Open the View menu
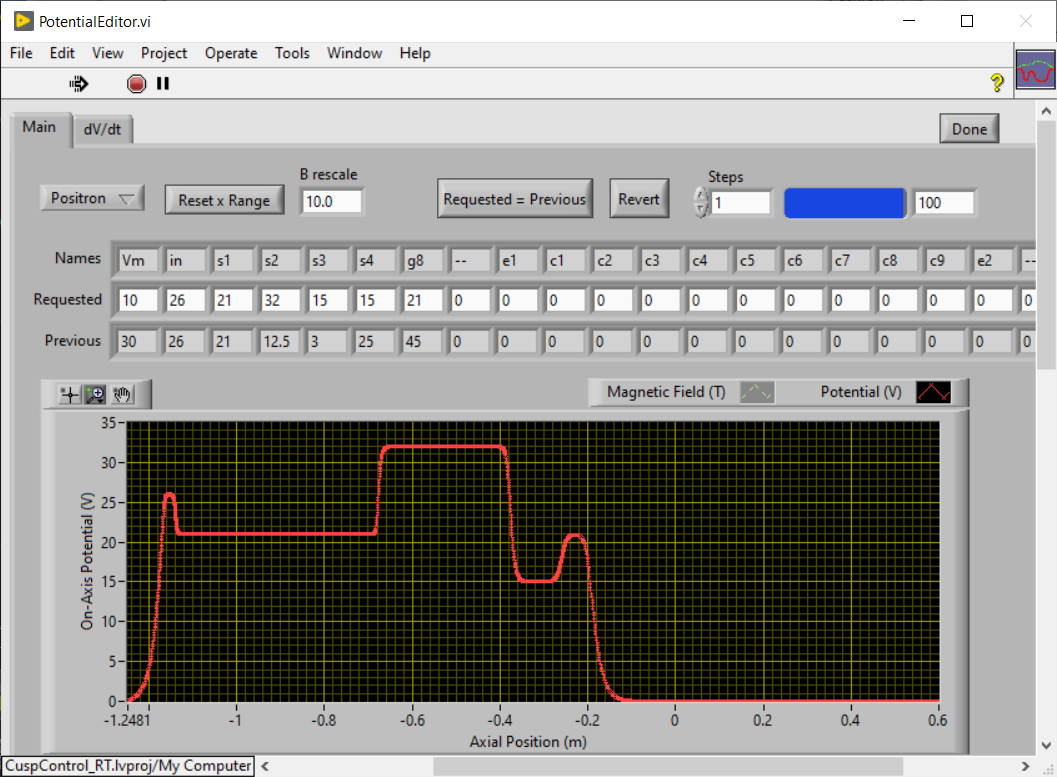 (x=108, y=53)
